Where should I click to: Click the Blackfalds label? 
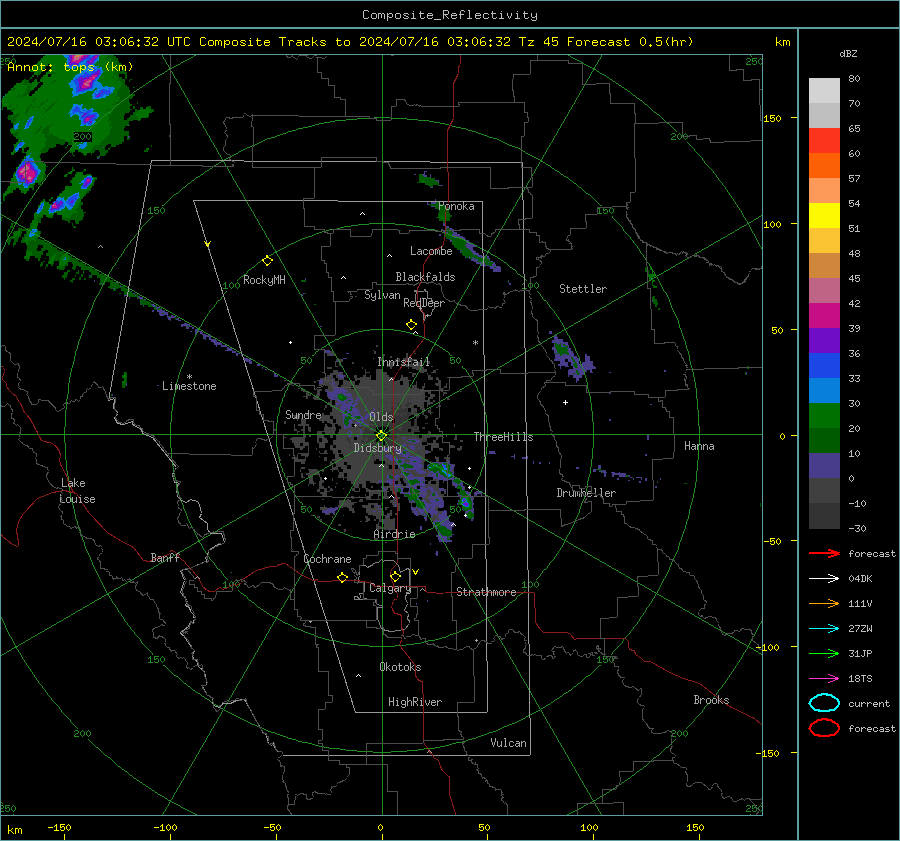point(425,277)
